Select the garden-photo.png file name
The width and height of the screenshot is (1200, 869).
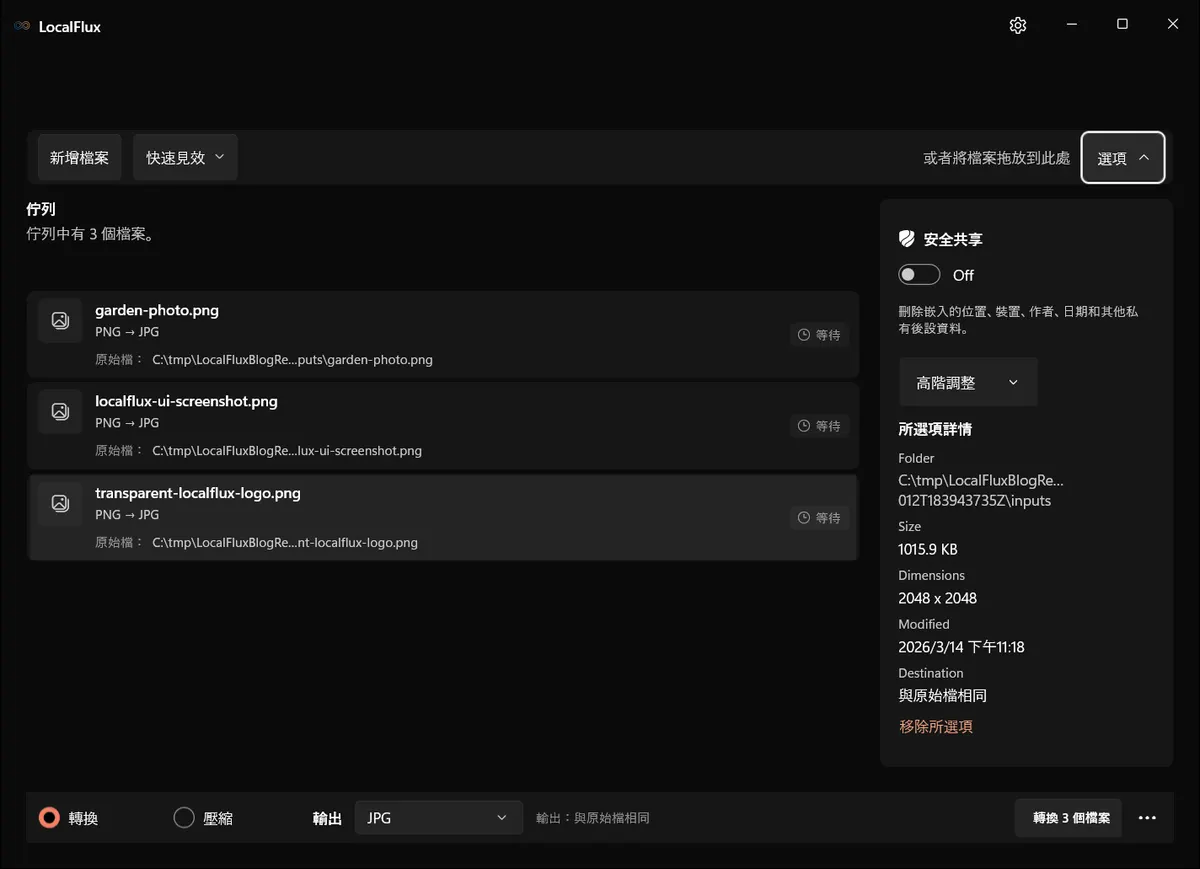click(x=157, y=310)
